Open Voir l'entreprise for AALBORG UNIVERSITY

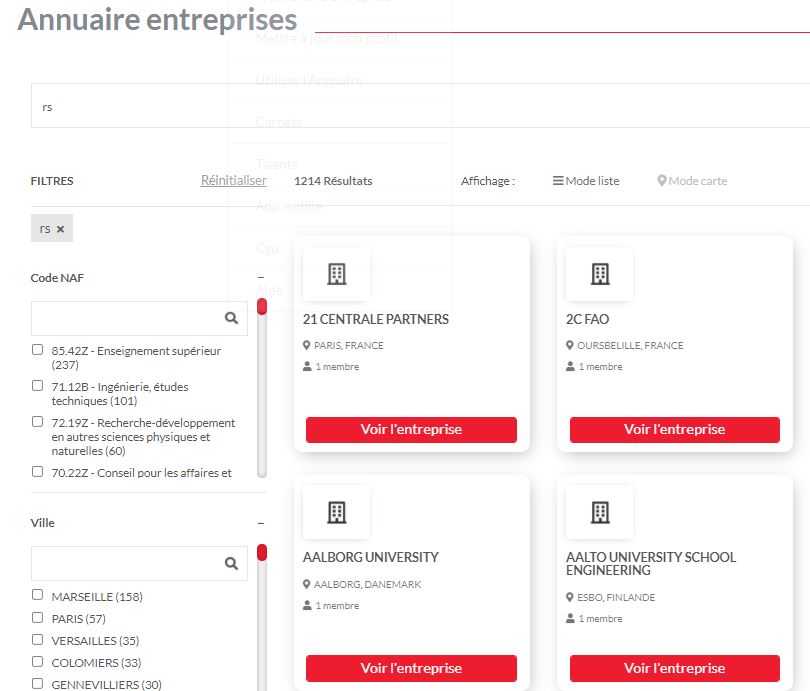[411, 668]
